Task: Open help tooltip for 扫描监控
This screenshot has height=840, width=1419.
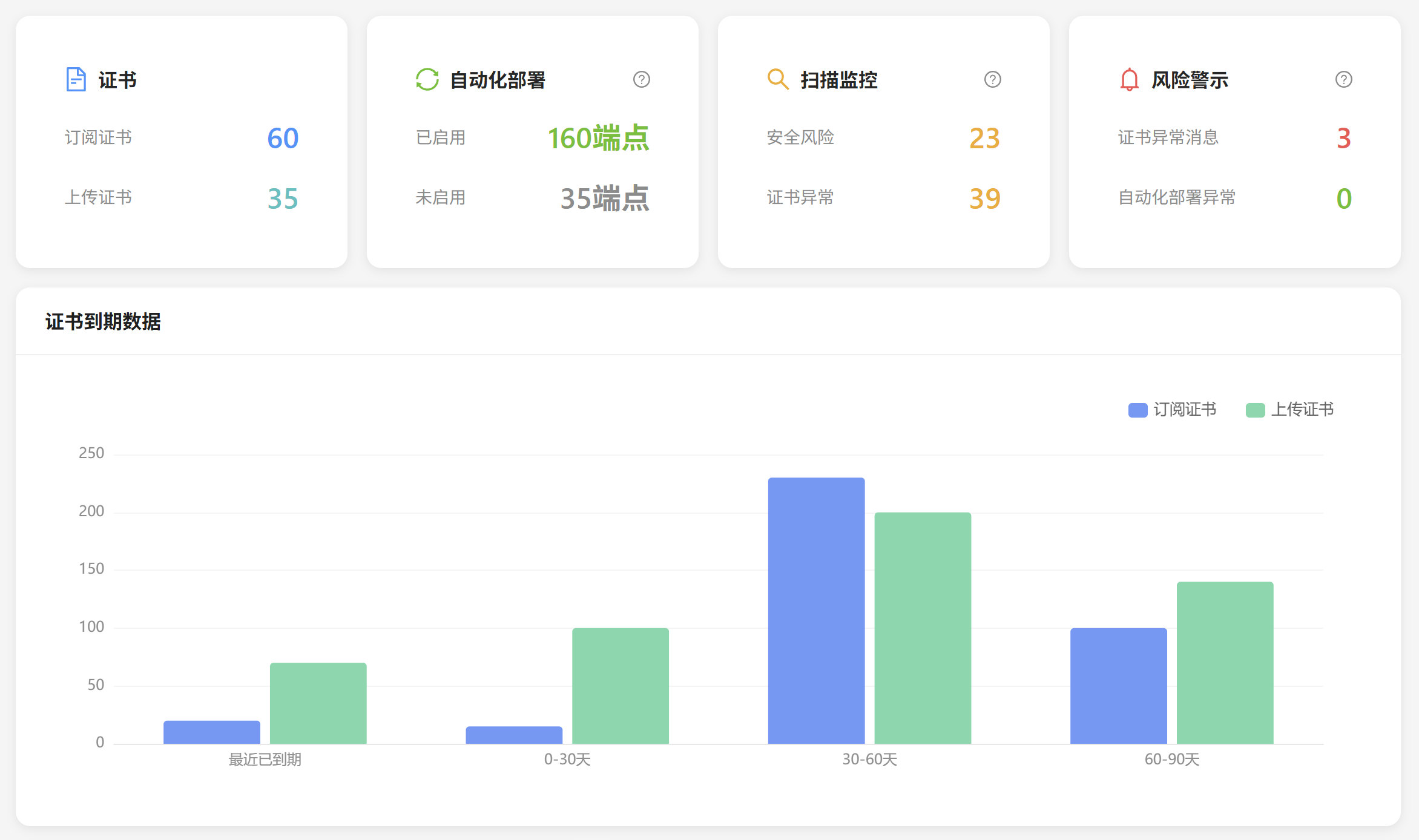Action: point(993,79)
